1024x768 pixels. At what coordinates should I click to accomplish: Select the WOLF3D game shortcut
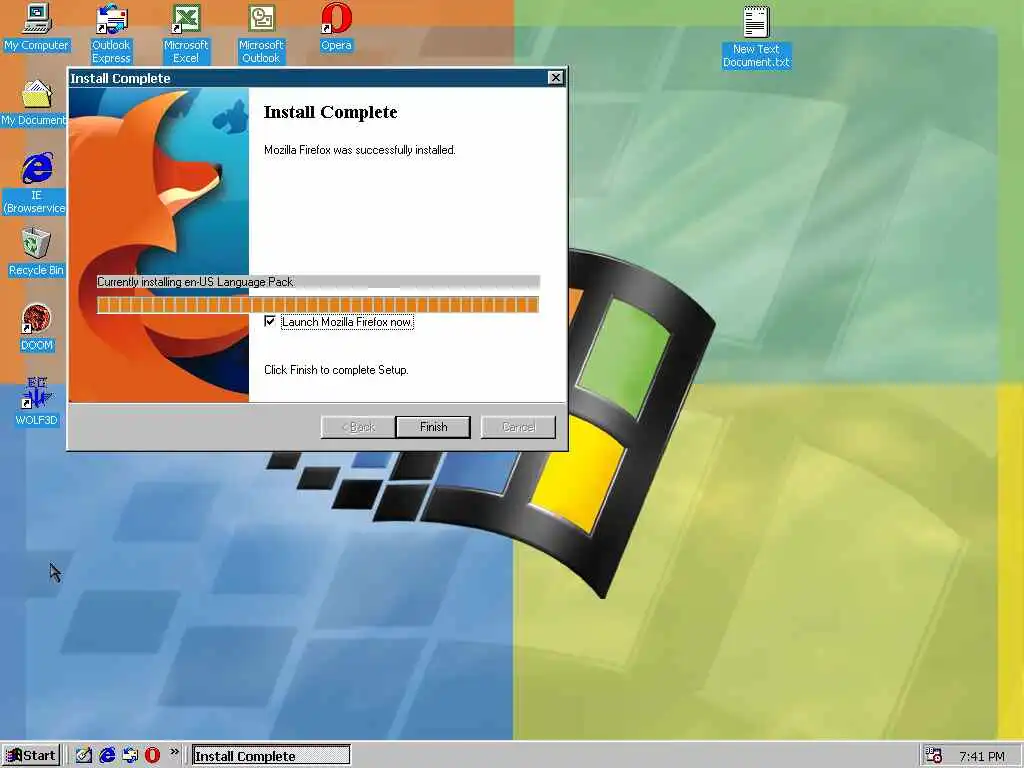37,402
